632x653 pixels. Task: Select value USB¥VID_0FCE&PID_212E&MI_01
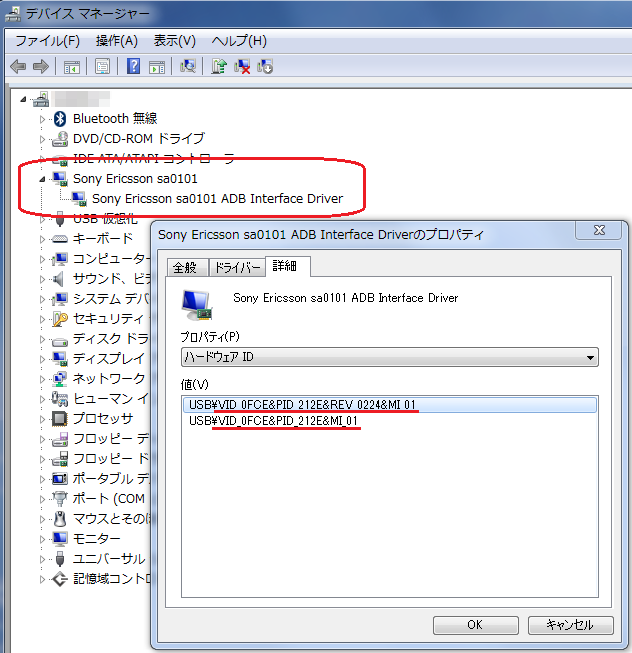point(273,421)
